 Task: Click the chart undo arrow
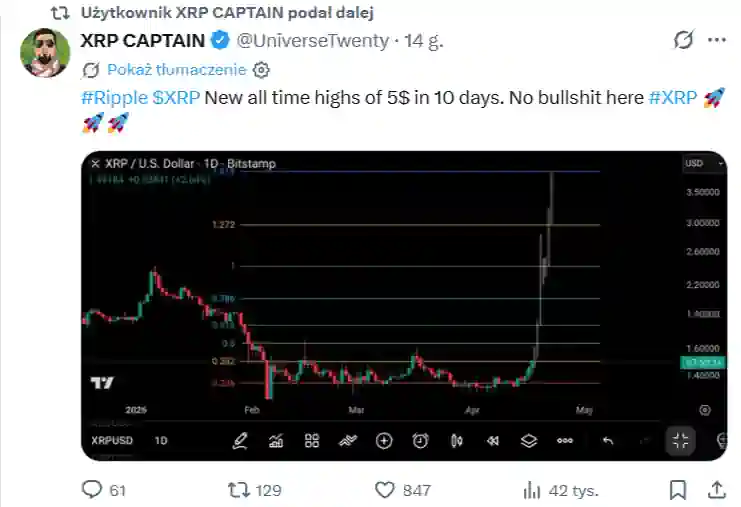[x=608, y=440]
